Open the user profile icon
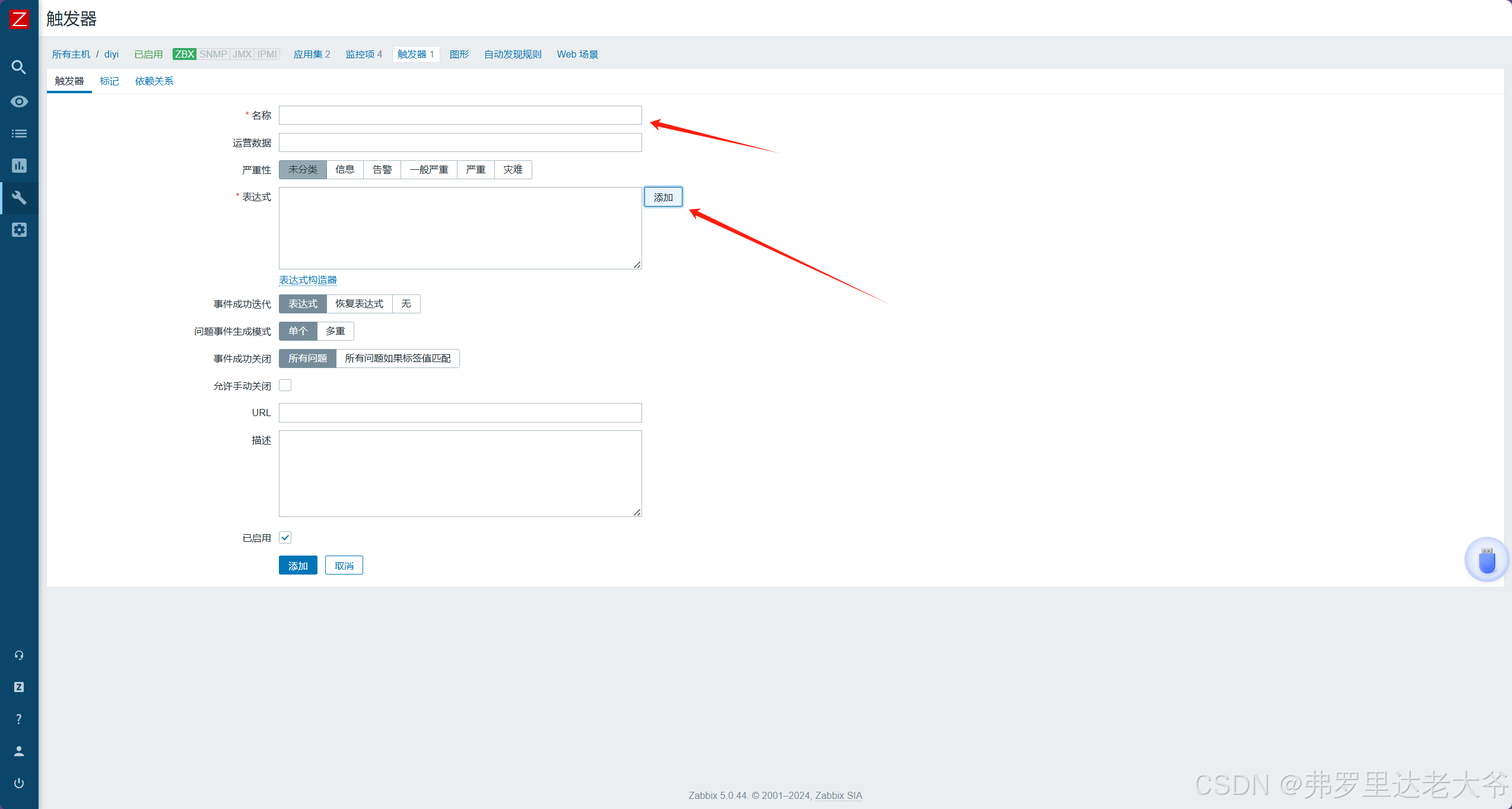The height and width of the screenshot is (809, 1512). click(19, 751)
